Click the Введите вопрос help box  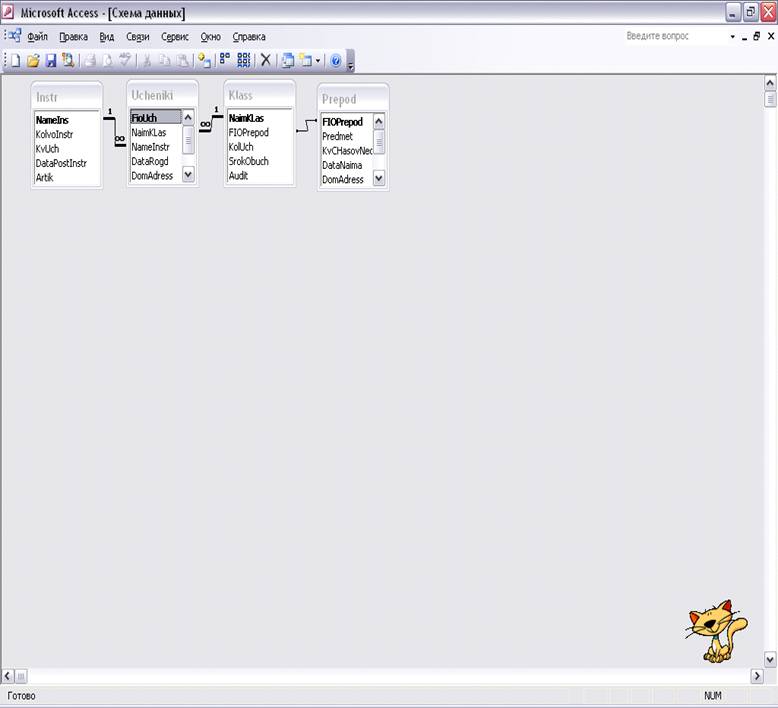click(675, 36)
